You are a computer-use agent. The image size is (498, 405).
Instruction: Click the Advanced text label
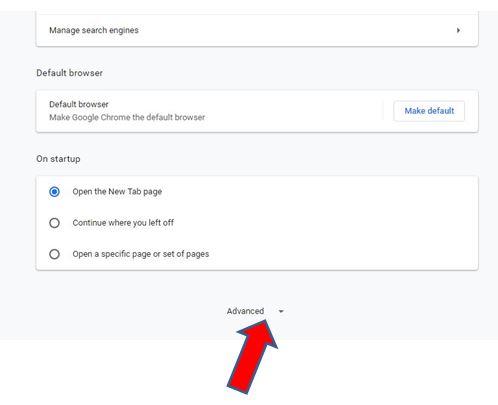point(245,311)
